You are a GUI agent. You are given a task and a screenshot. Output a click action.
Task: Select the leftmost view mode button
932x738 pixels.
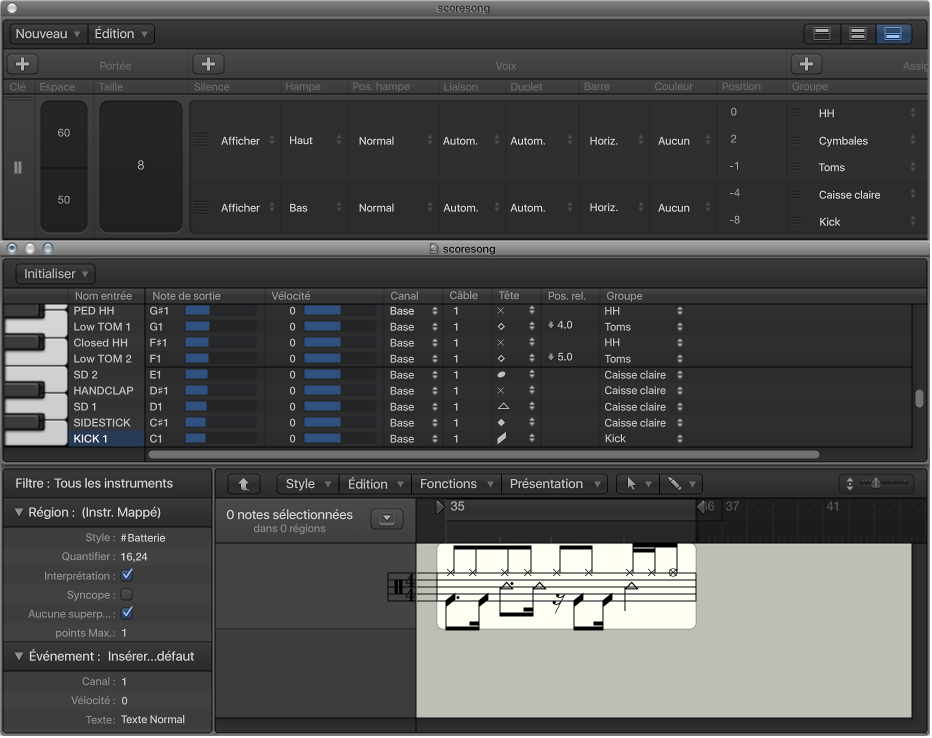point(822,34)
